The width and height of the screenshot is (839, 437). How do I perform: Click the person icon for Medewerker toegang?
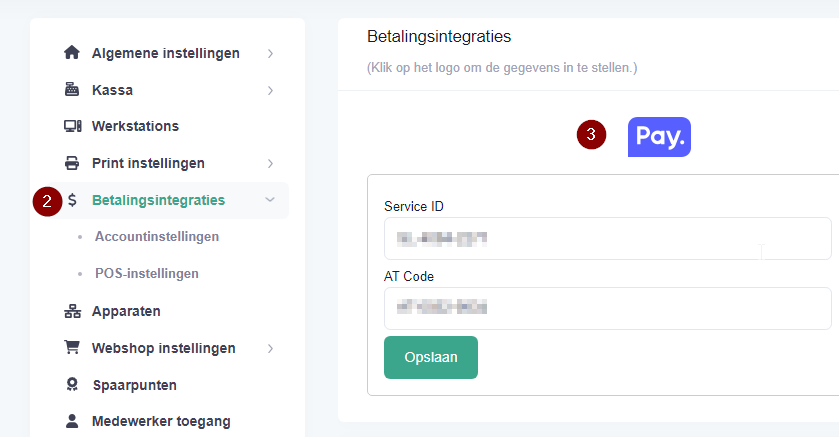(72, 421)
